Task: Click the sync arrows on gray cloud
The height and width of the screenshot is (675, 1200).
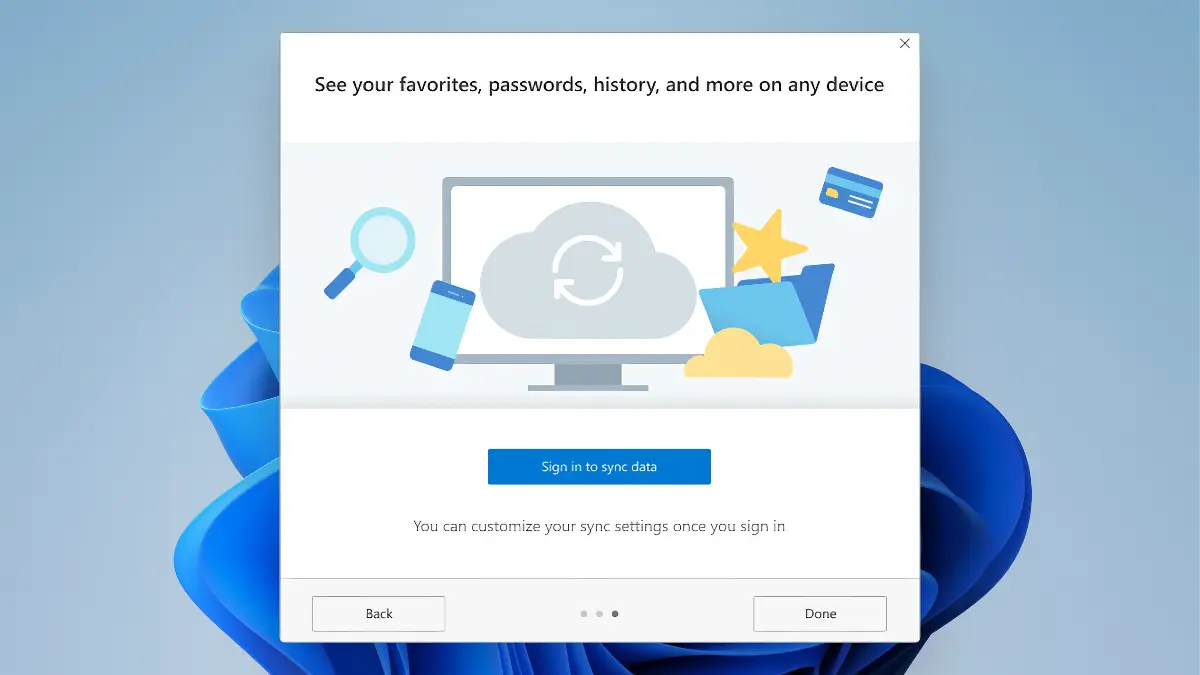Action: [x=588, y=268]
